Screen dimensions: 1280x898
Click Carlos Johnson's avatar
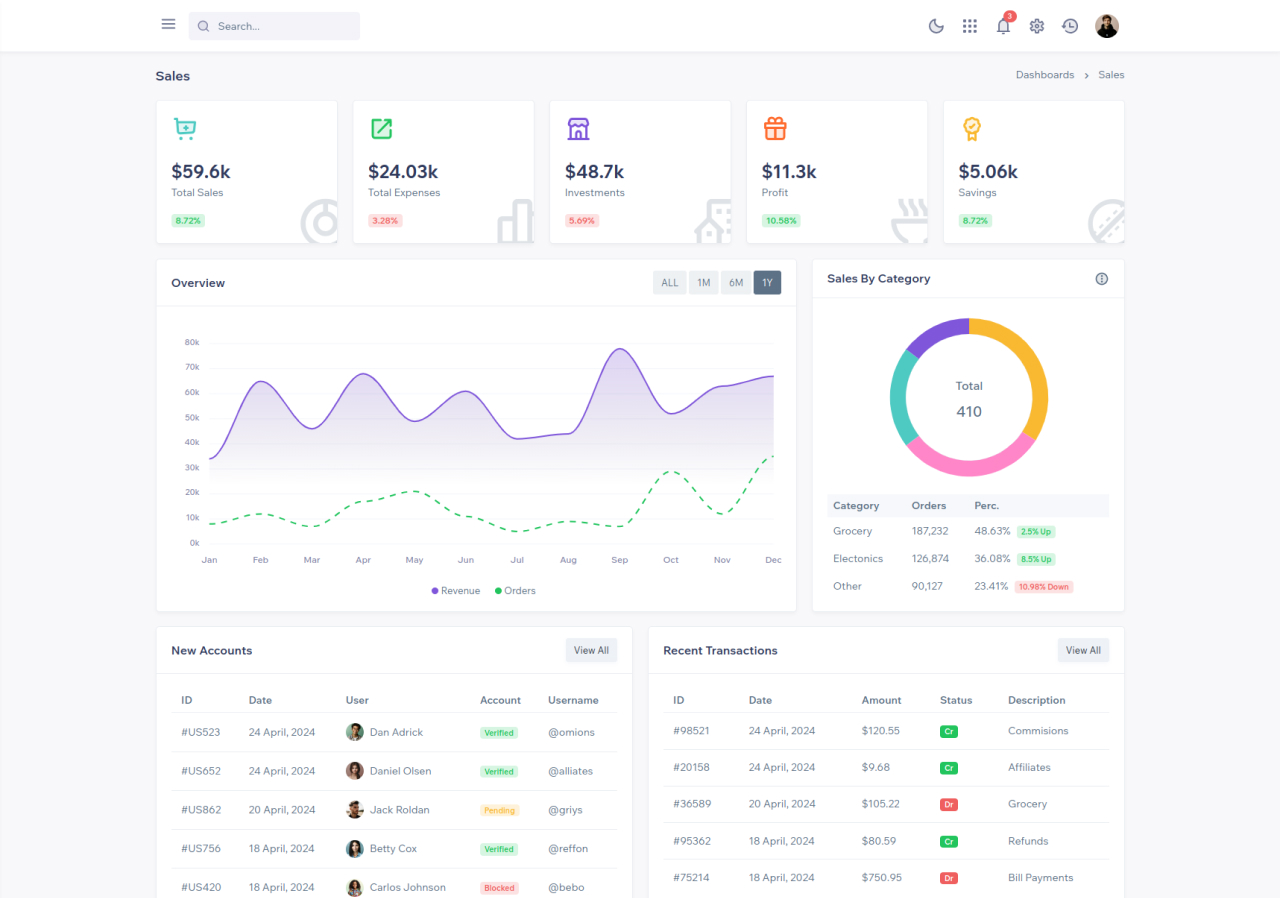[355, 887]
